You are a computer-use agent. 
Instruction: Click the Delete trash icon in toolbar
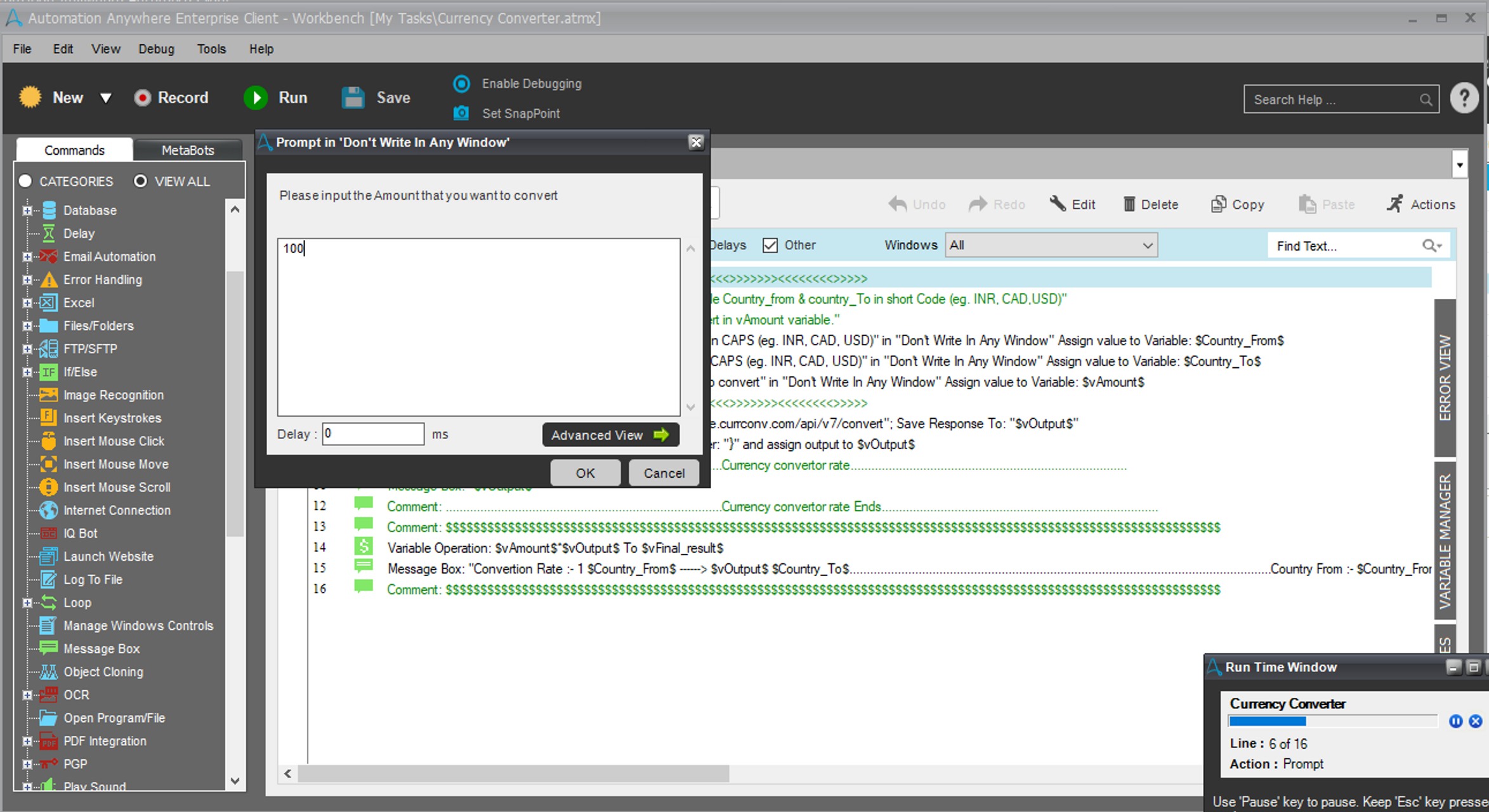(1129, 204)
